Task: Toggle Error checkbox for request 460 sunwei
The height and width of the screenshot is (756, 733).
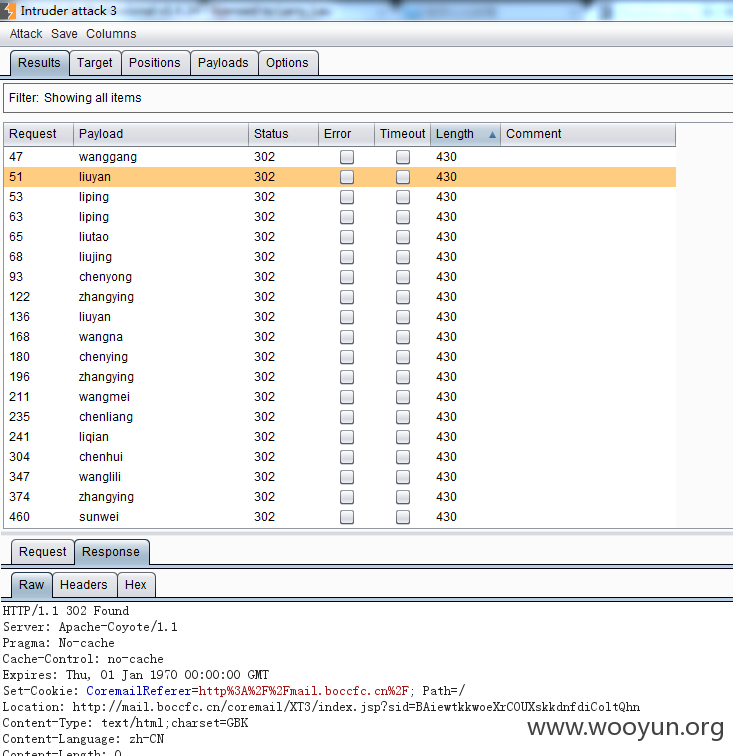Action: click(347, 517)
